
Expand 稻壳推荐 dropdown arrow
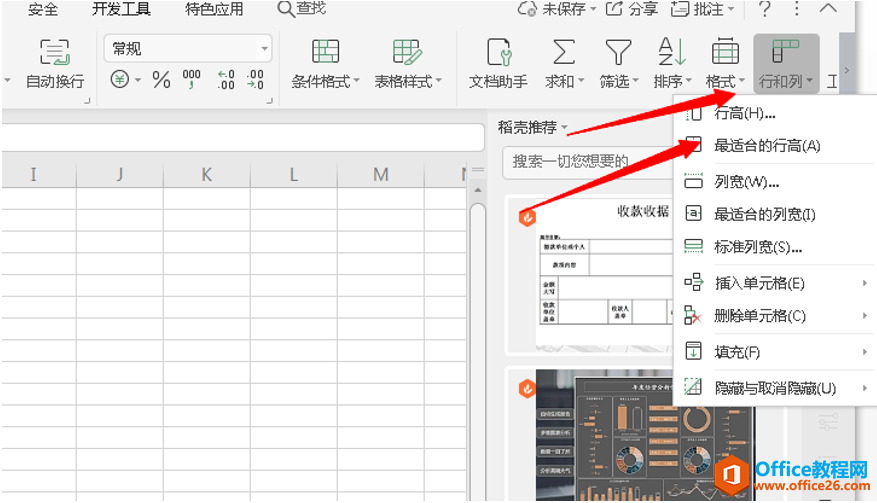coord(564,128)
